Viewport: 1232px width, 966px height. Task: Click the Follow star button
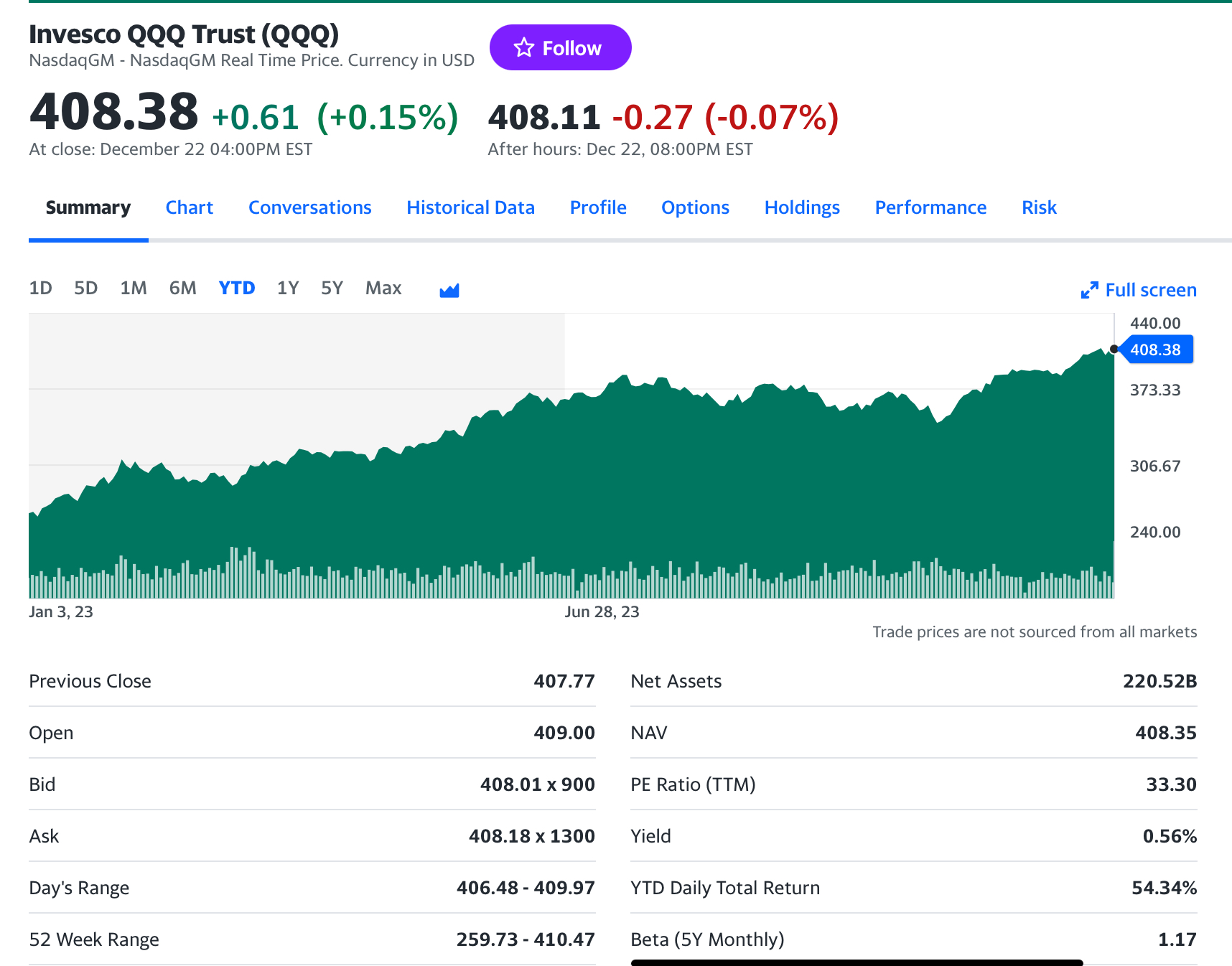click(559, 48)
